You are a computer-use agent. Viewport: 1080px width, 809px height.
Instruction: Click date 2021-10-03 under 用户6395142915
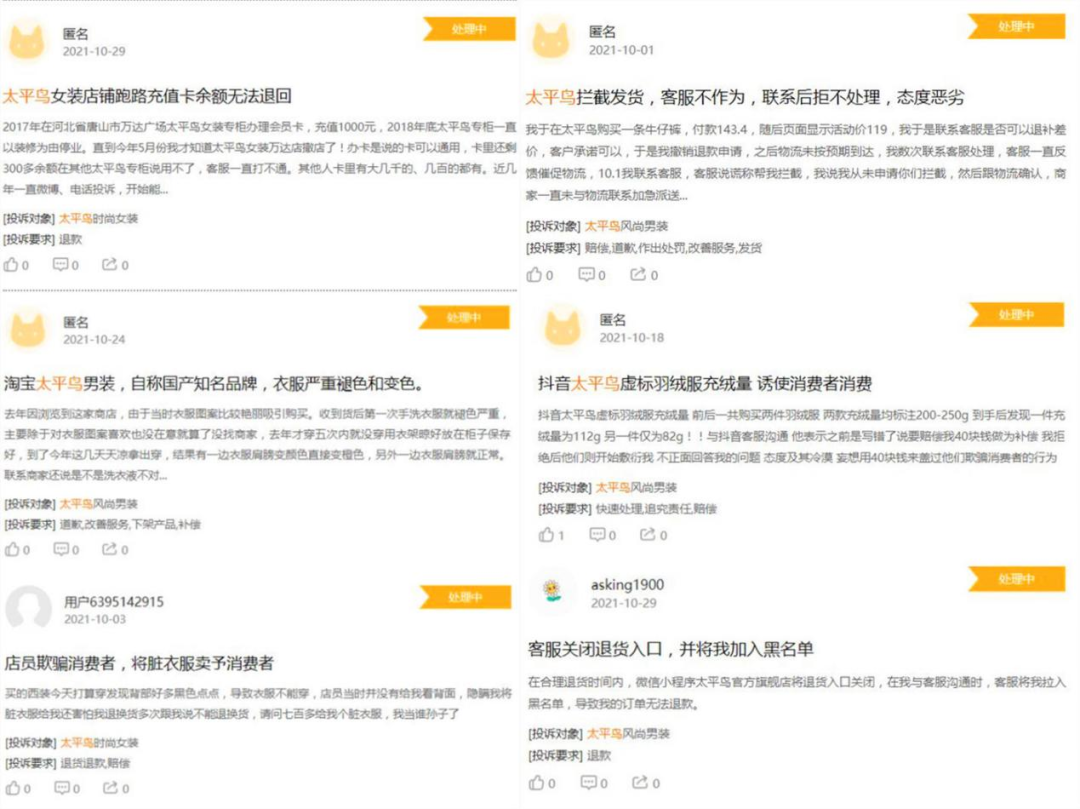95,619
